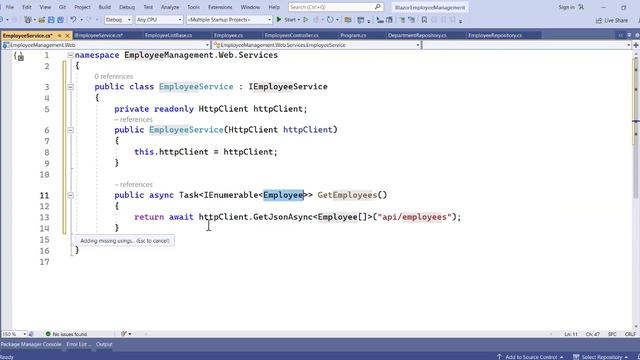Click Start Without Debugging icon

[305, 20]
